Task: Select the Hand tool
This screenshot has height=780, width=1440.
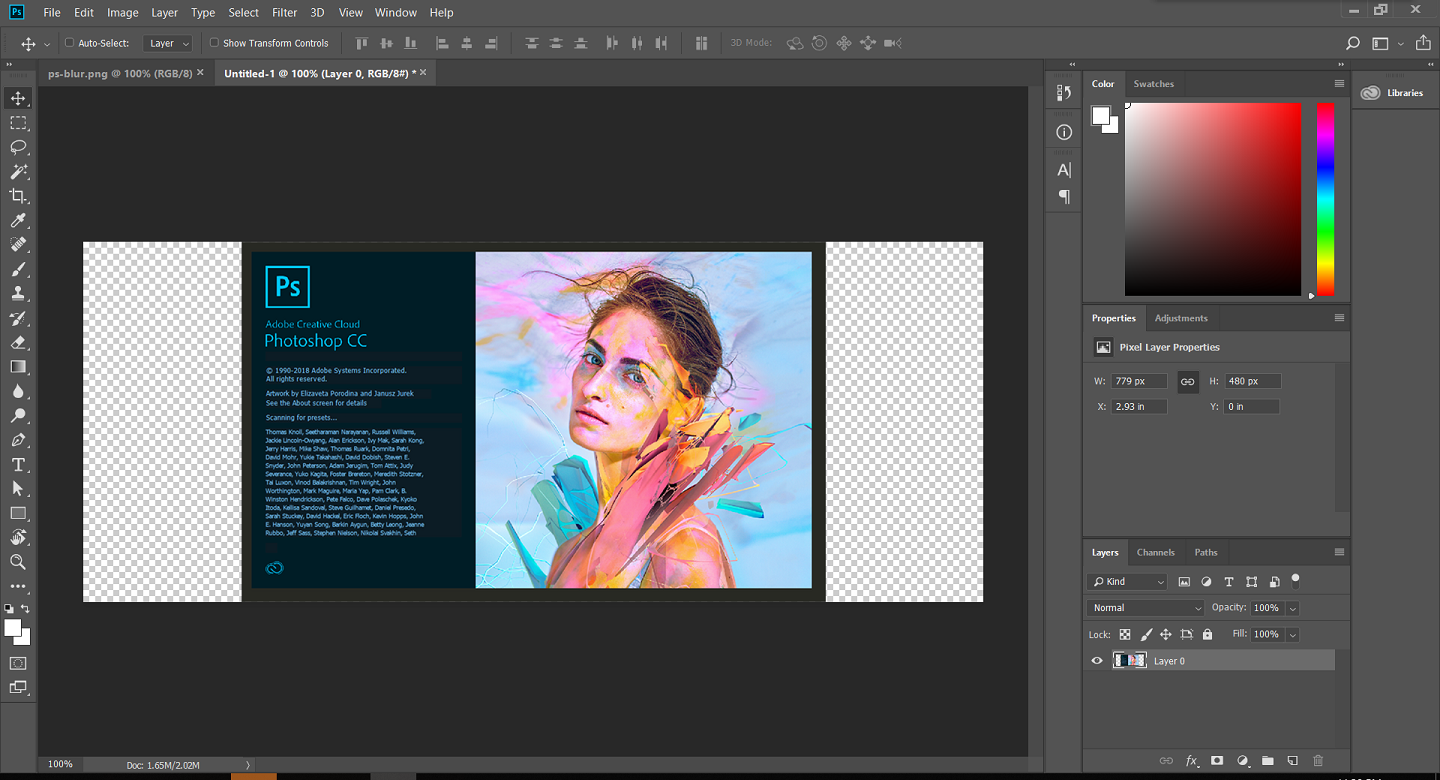Action: click(x=18, y=538)
